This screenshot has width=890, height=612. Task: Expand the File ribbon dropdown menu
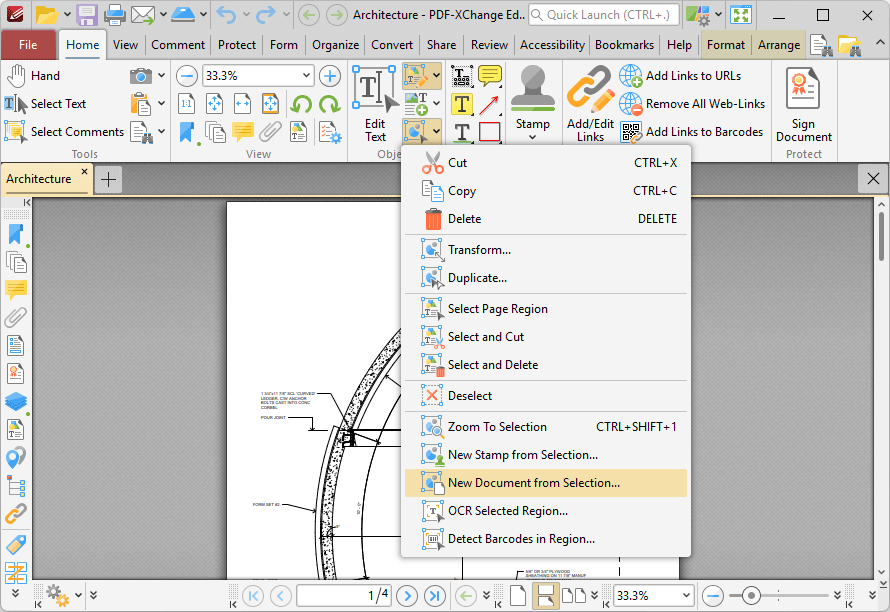tap(29, 45)
